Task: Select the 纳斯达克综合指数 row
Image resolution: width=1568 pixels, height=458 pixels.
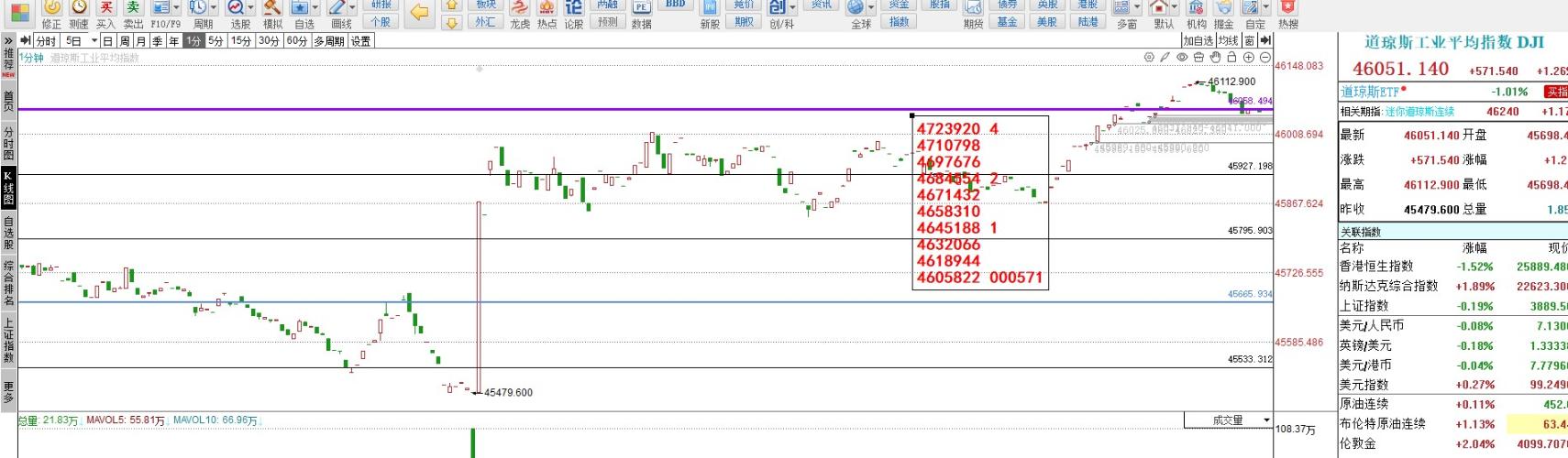Action: click(1453, 286)
